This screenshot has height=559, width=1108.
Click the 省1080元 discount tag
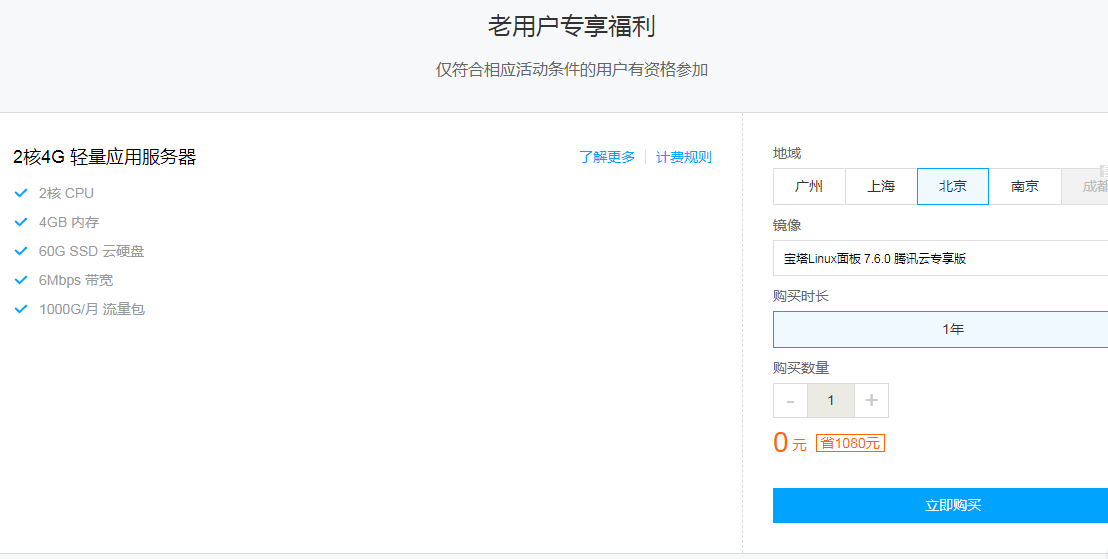850,443
